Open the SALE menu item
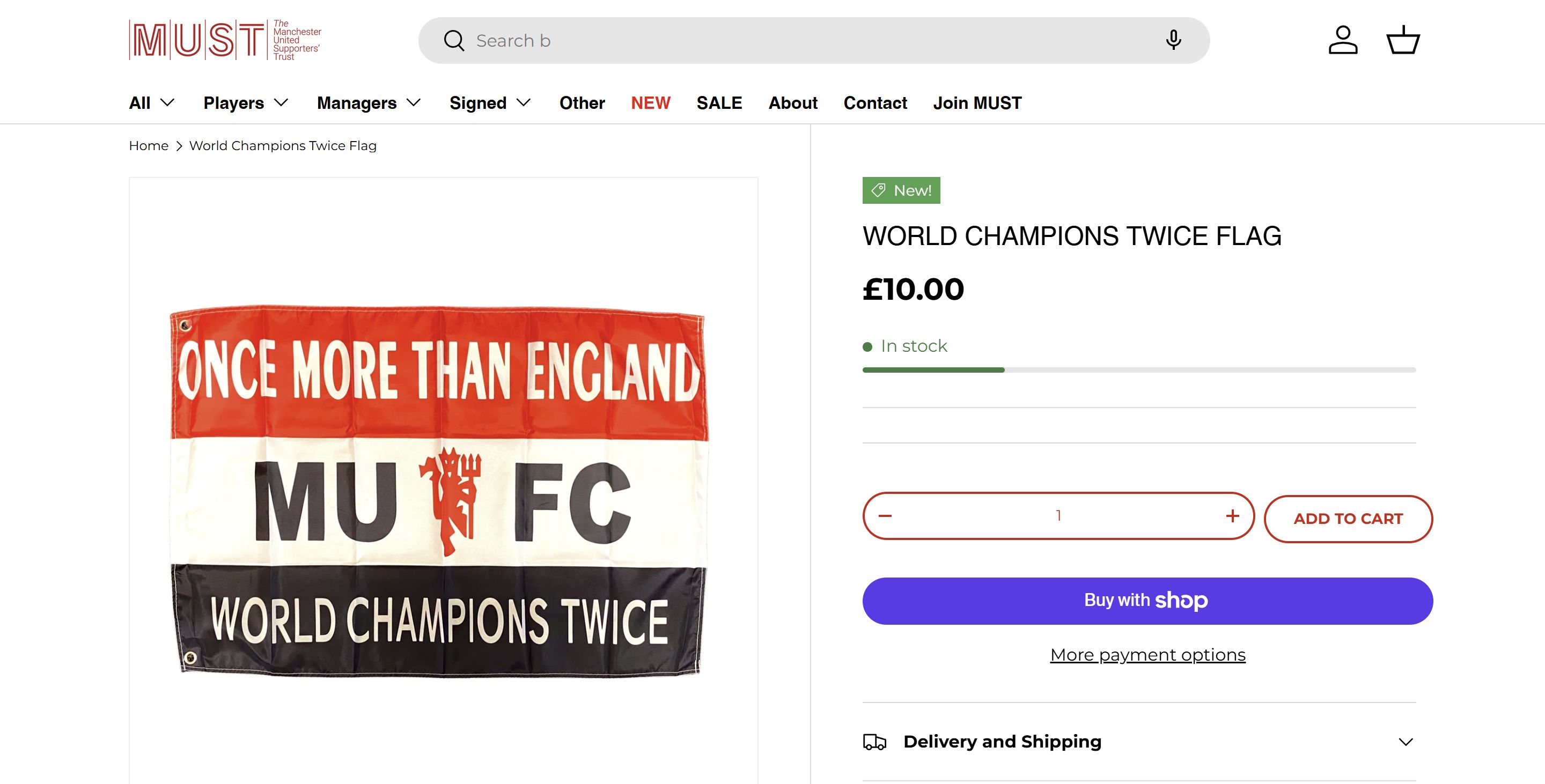 pos(719,103)
